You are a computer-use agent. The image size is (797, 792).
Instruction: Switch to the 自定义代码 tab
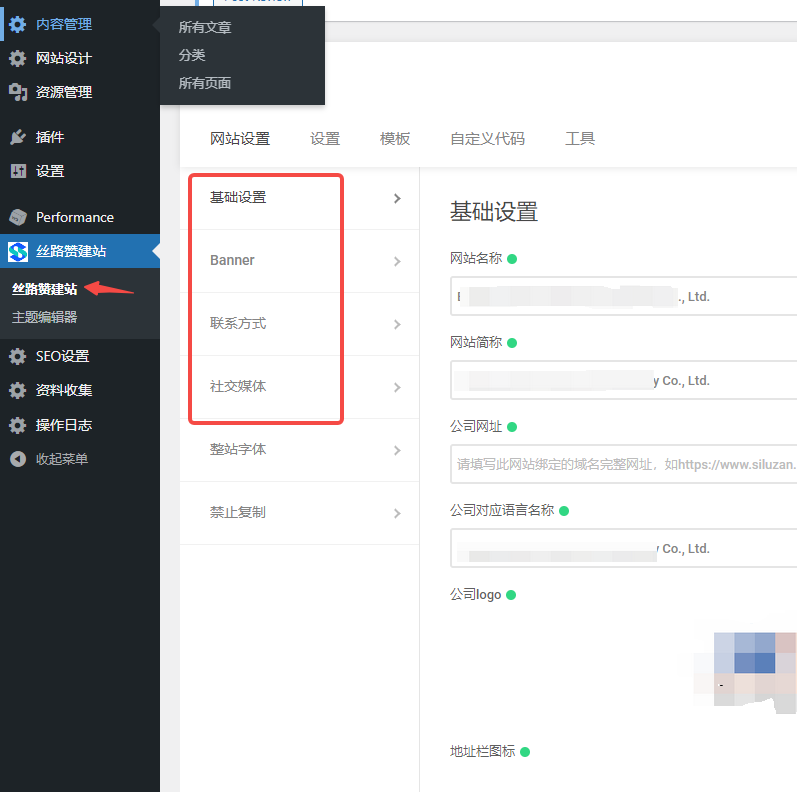pyautogui.click(x=487, y=139)
